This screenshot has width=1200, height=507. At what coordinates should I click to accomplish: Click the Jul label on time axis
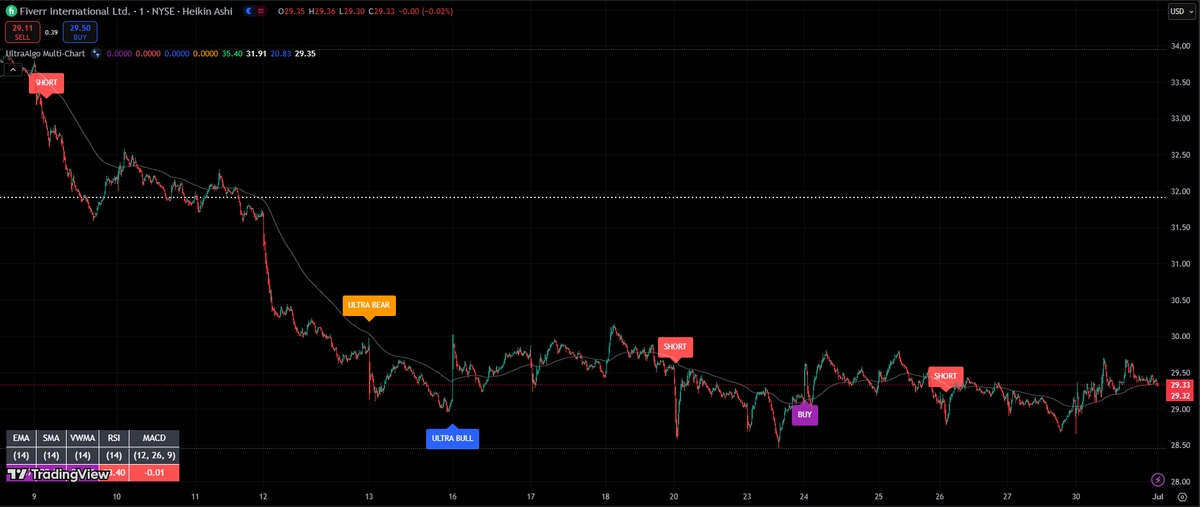click(x=1157, y=496)
